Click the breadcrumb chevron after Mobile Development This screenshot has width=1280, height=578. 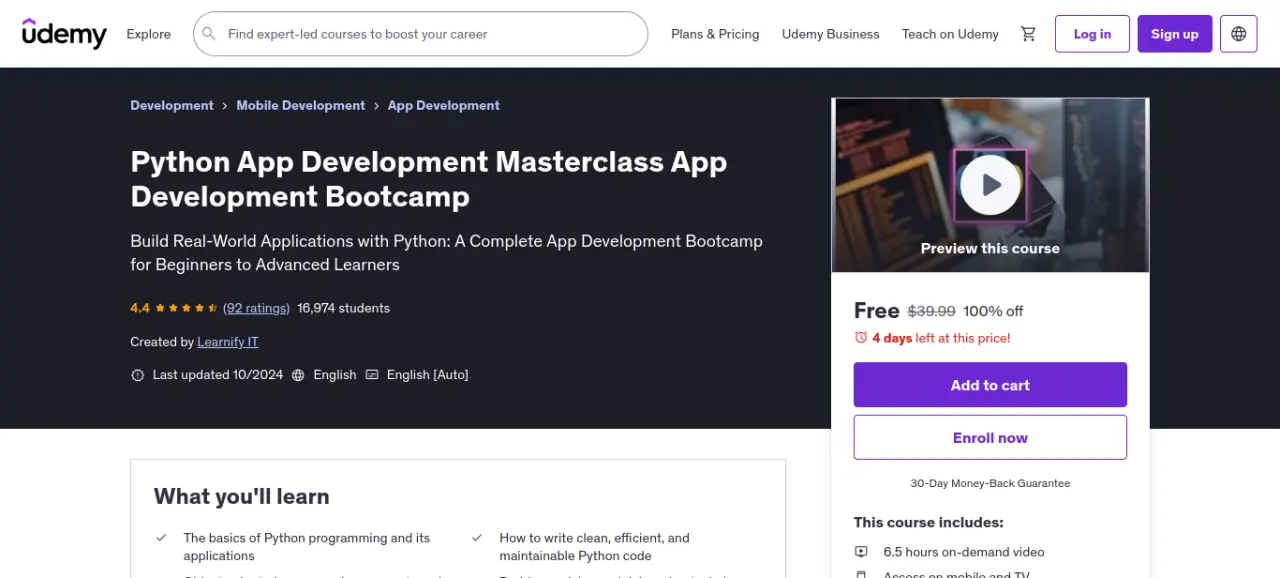point(377,105)
